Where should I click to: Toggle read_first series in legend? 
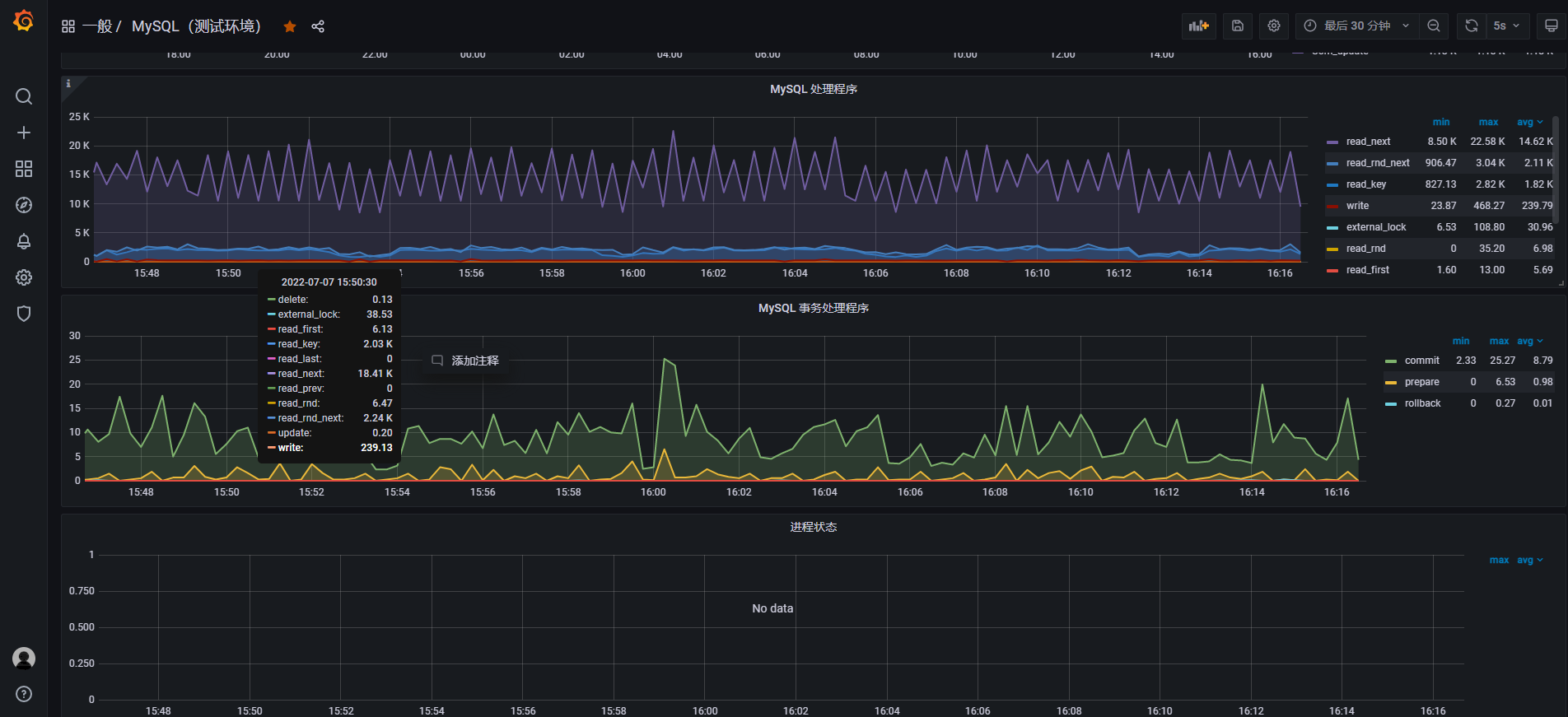pyautogui.click(x=1367, y=270)
